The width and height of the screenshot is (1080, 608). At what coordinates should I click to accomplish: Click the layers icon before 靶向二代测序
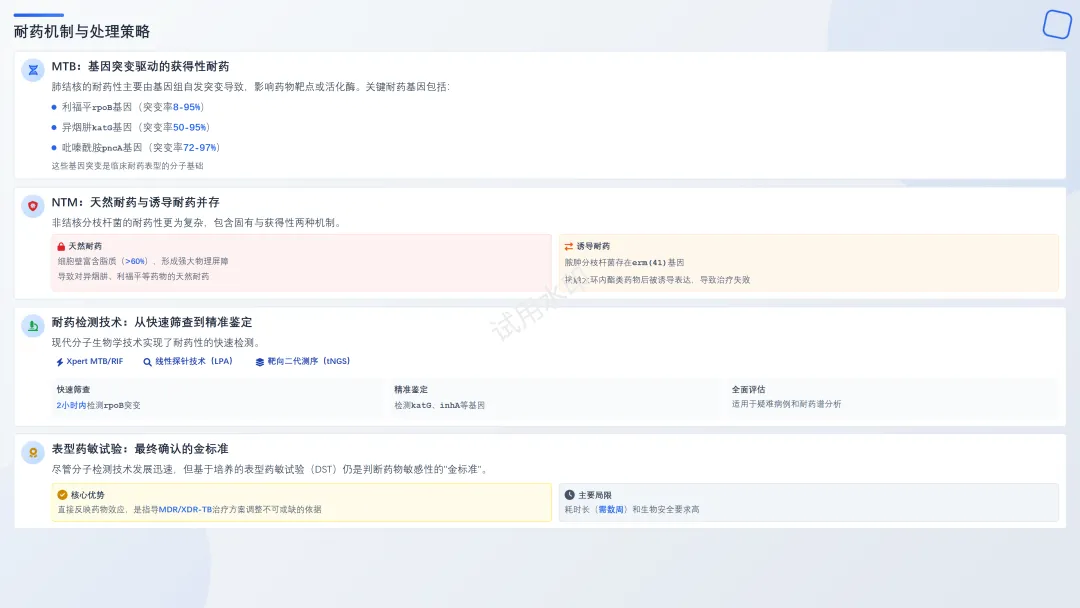[260, 361]
